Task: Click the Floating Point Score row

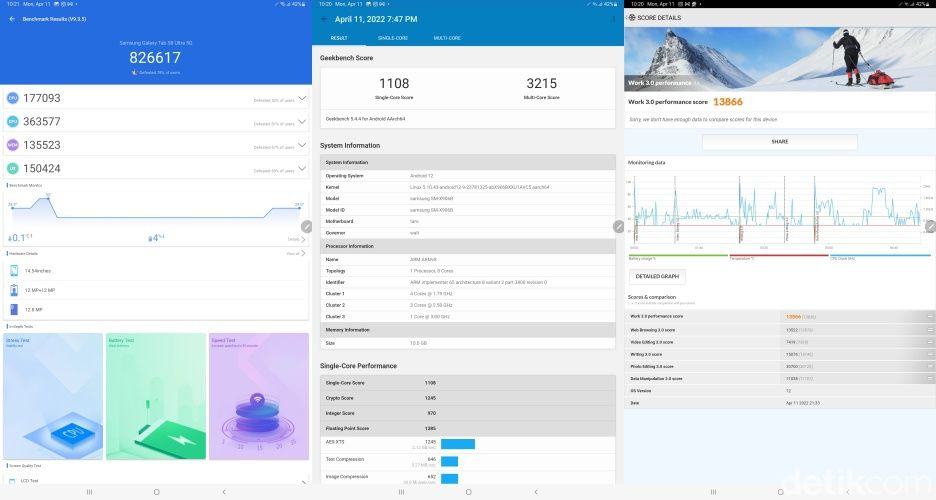Action: (468, 428)
